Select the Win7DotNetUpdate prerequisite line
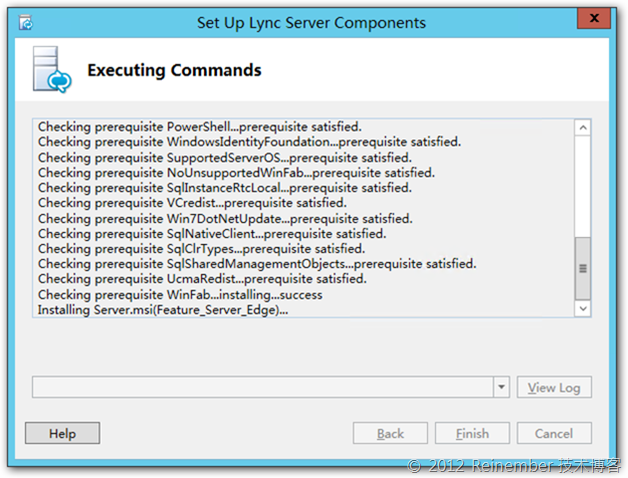The height and width of the screenshot is (478, 628). click(x=225, y=219)
